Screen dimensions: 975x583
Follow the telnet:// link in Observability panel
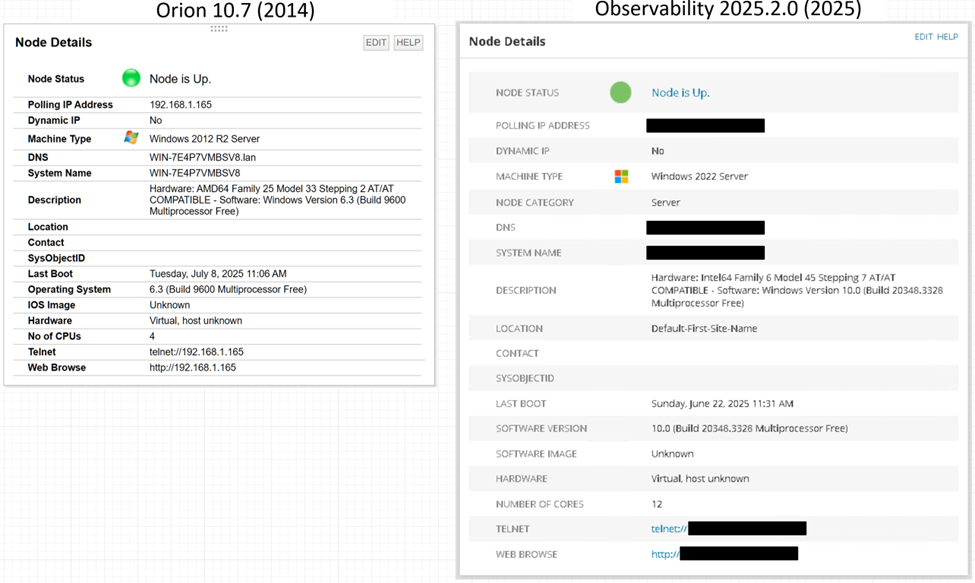(668, 529)
